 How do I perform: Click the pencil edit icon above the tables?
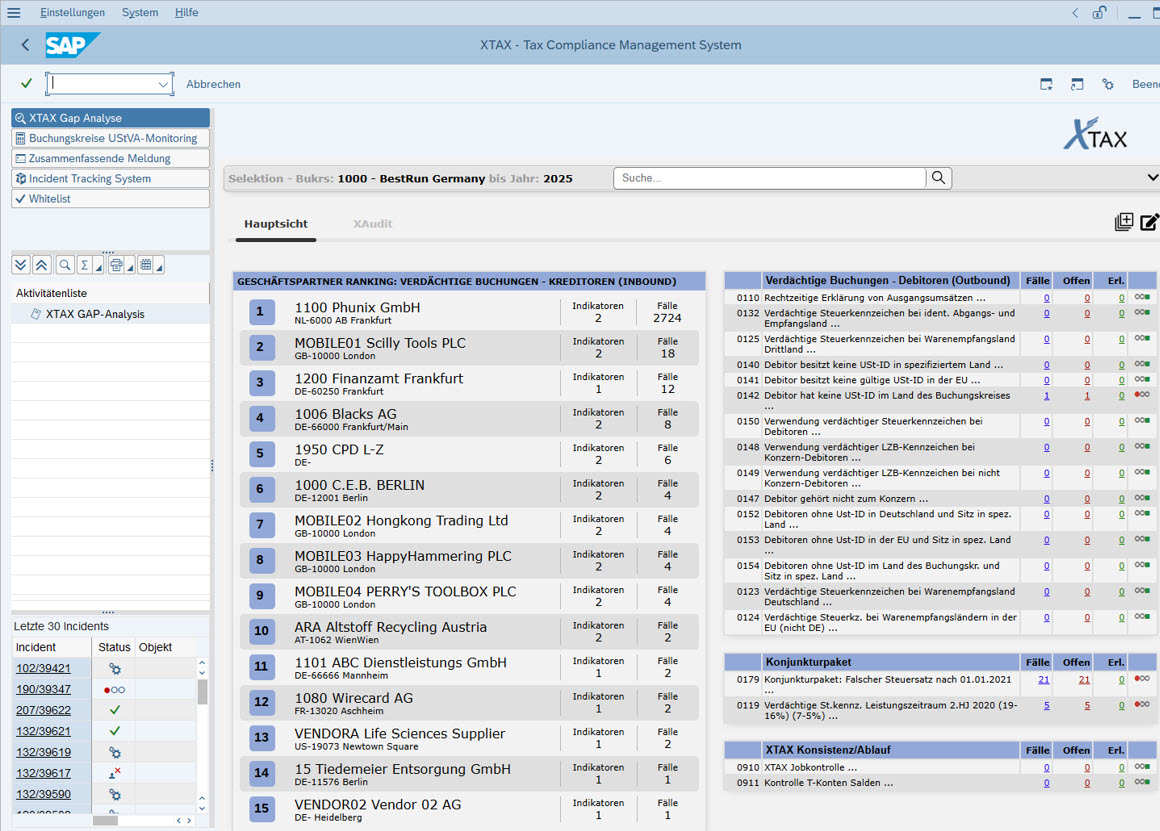[1150, 222]
